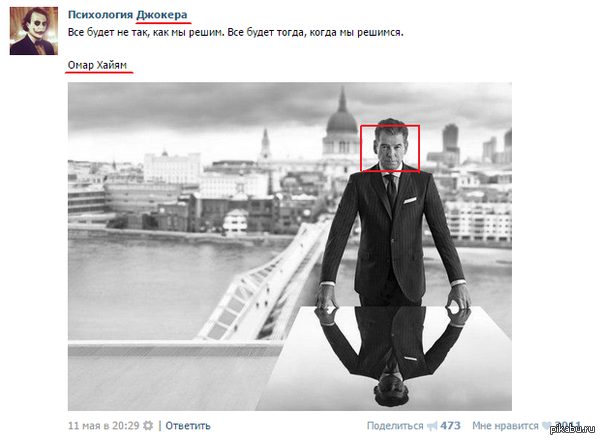Click the man's mirrored reflection on the table
Viewport: 600px width, 440px height.
pyautogui.click(x=392, y=354)
